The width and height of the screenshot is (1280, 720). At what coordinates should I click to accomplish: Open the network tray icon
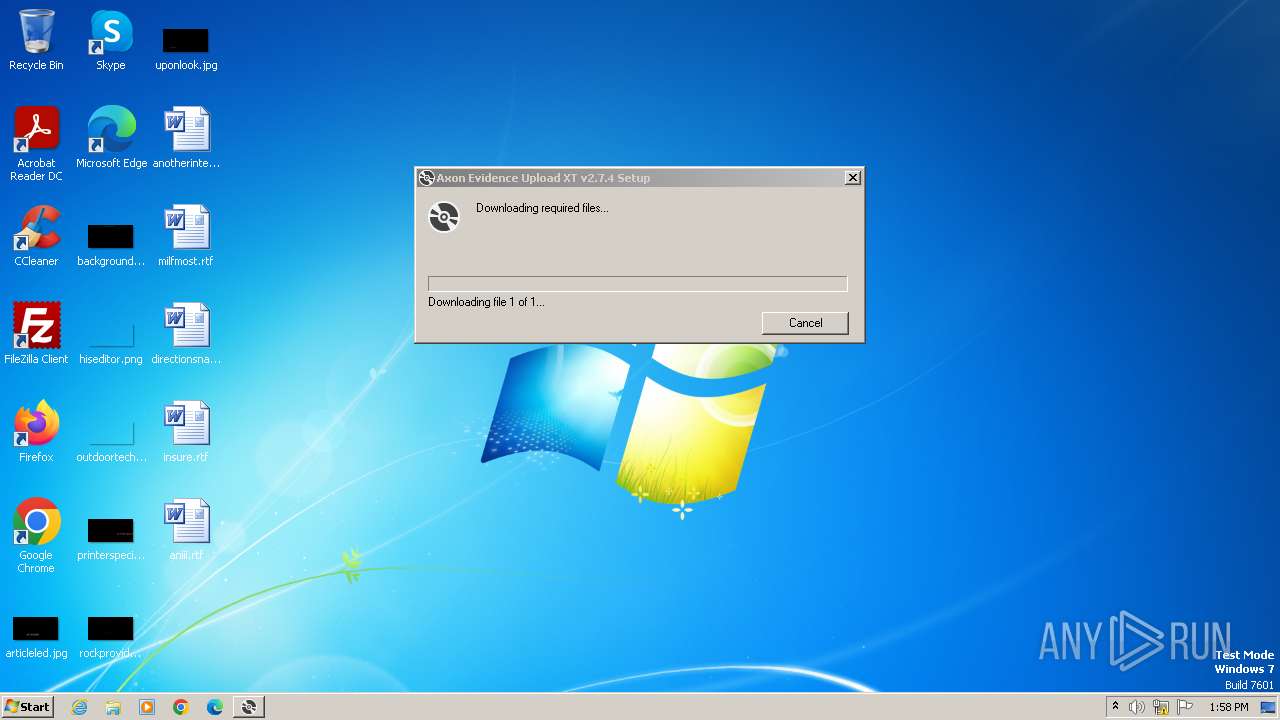[x=1161, y=707]
